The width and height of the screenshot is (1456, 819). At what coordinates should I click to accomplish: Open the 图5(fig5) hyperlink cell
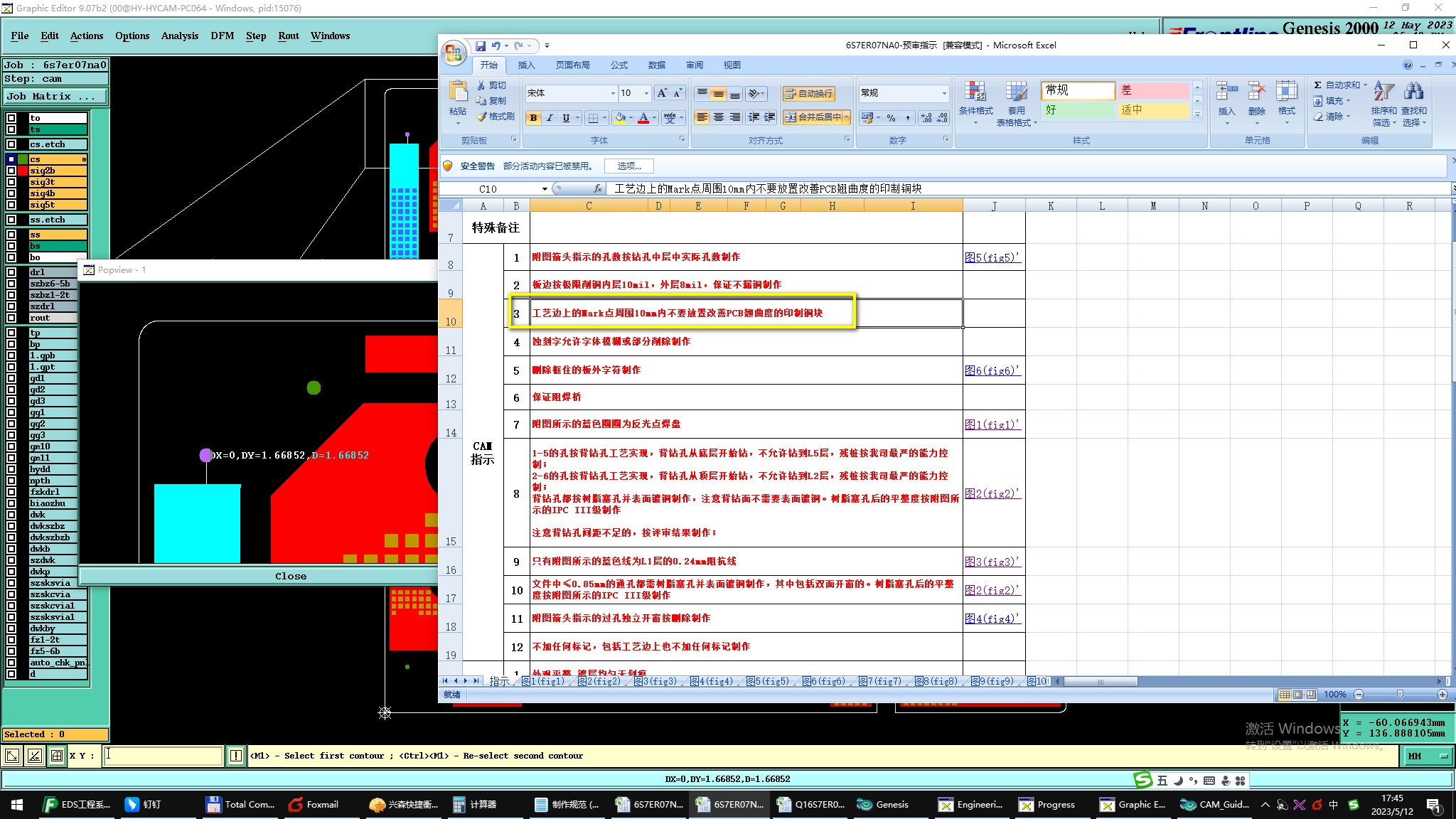tap(992, 257)
